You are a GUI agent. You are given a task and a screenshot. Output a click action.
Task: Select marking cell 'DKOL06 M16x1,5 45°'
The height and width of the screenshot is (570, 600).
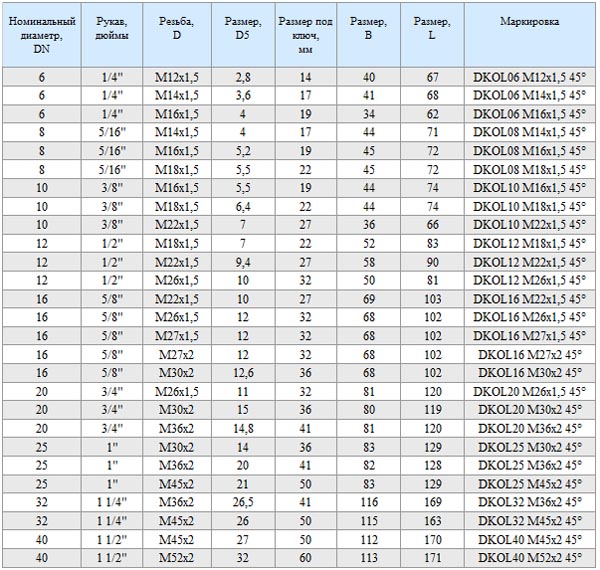tap(530, 114)
